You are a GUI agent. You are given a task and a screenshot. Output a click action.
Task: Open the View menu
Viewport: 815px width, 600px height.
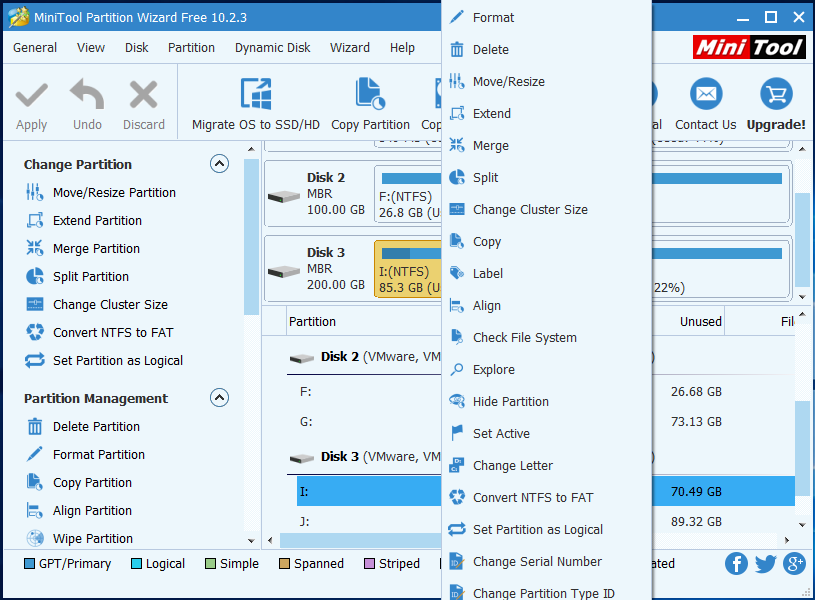pyautogui.click(x=91, y=48)
